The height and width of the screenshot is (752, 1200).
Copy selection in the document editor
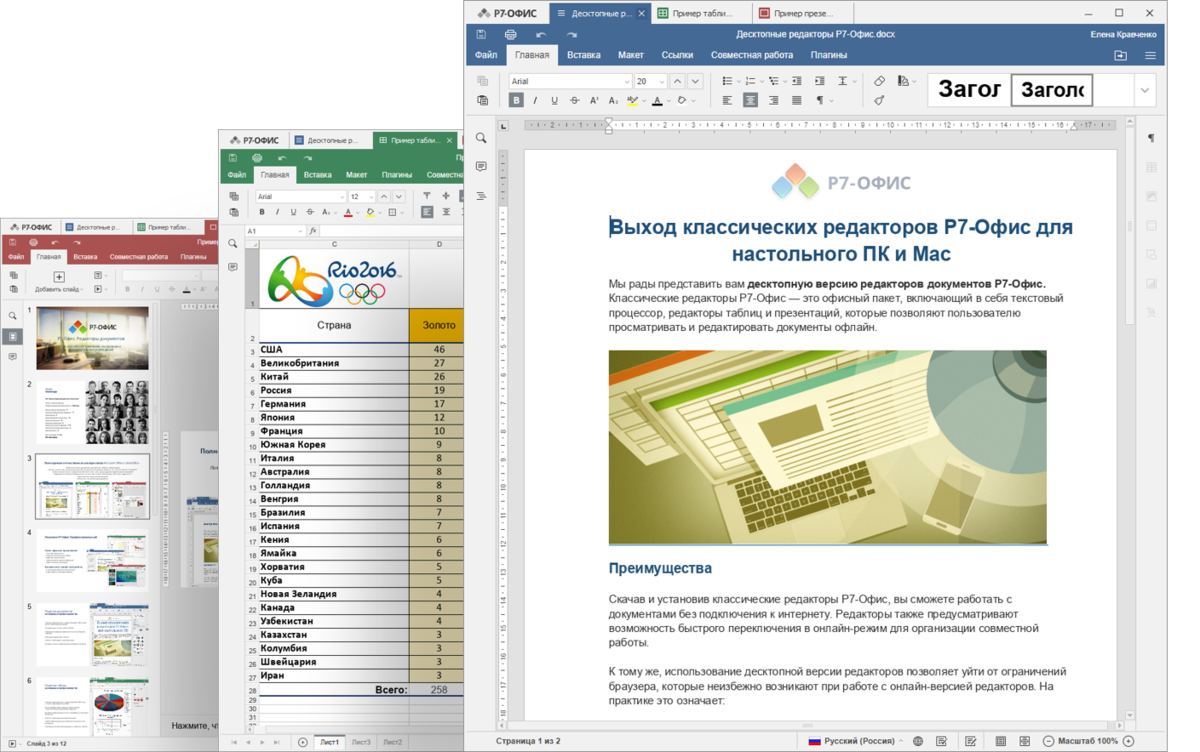(x=482, y=81)
